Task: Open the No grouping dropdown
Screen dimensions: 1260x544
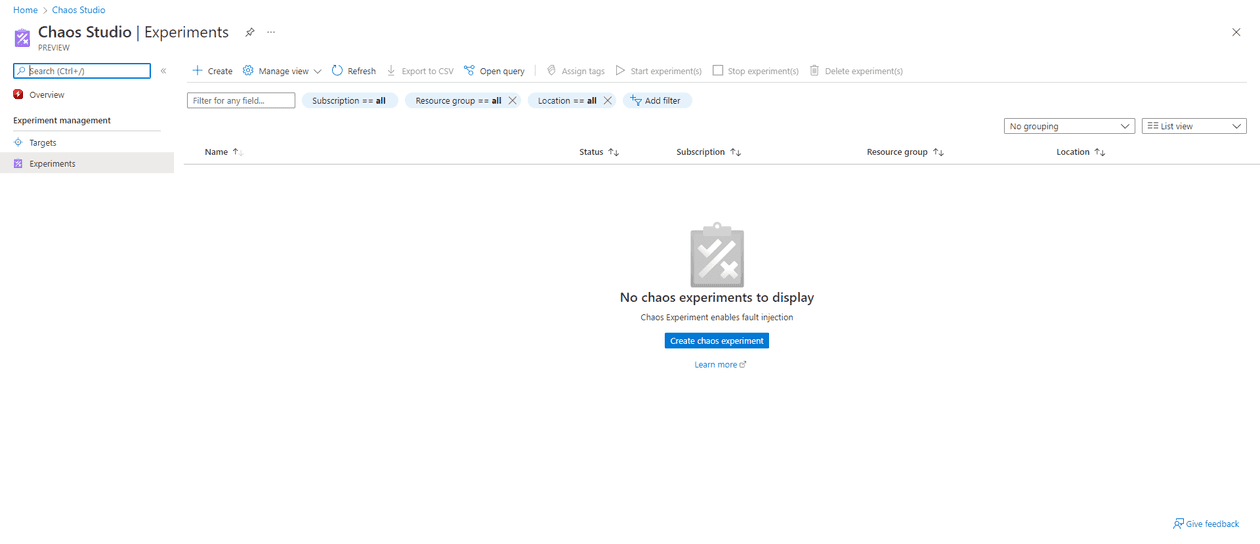Action: 1069,126
